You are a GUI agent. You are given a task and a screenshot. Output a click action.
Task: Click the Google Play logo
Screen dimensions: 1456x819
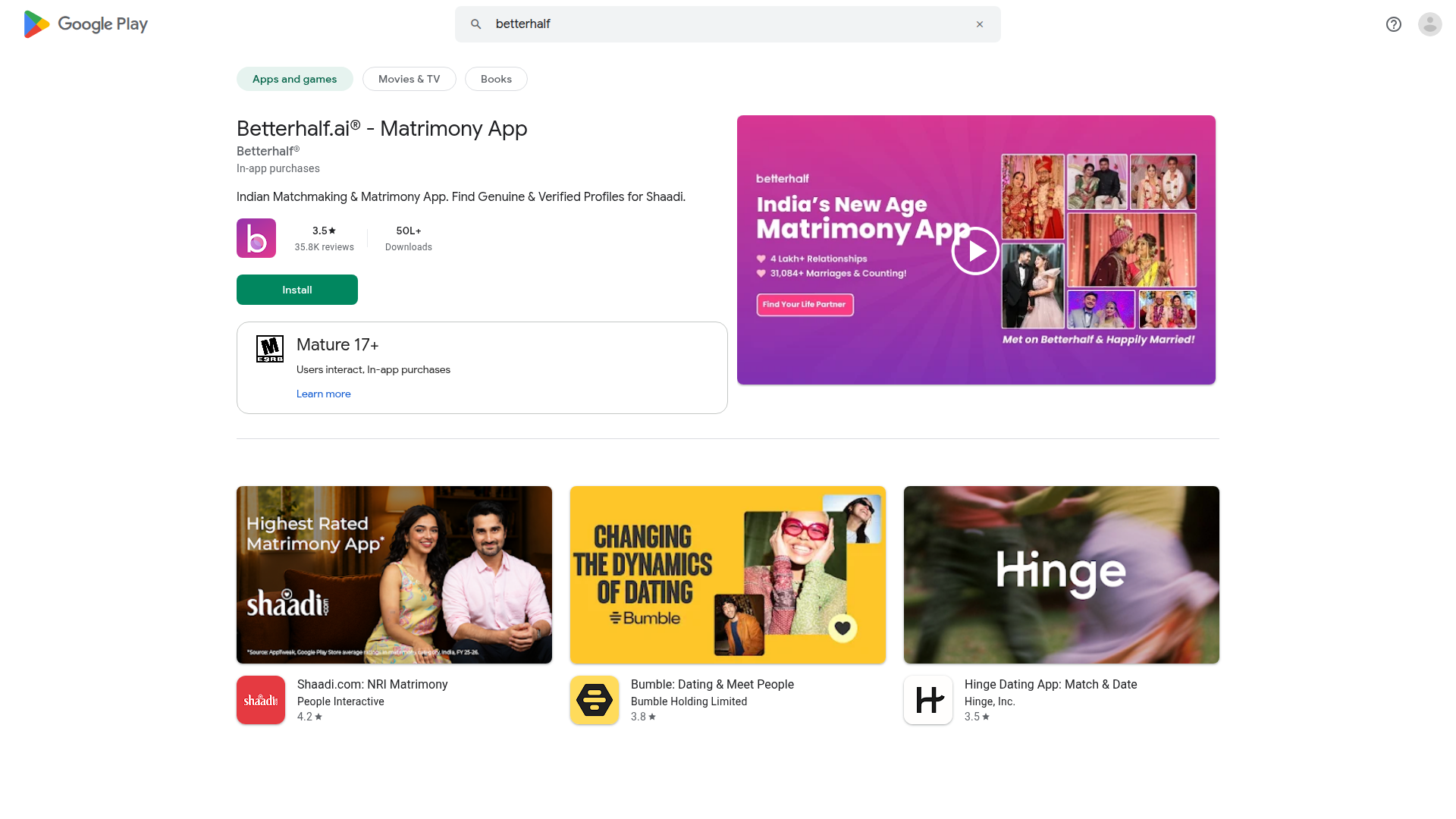[x=86, y=24]
